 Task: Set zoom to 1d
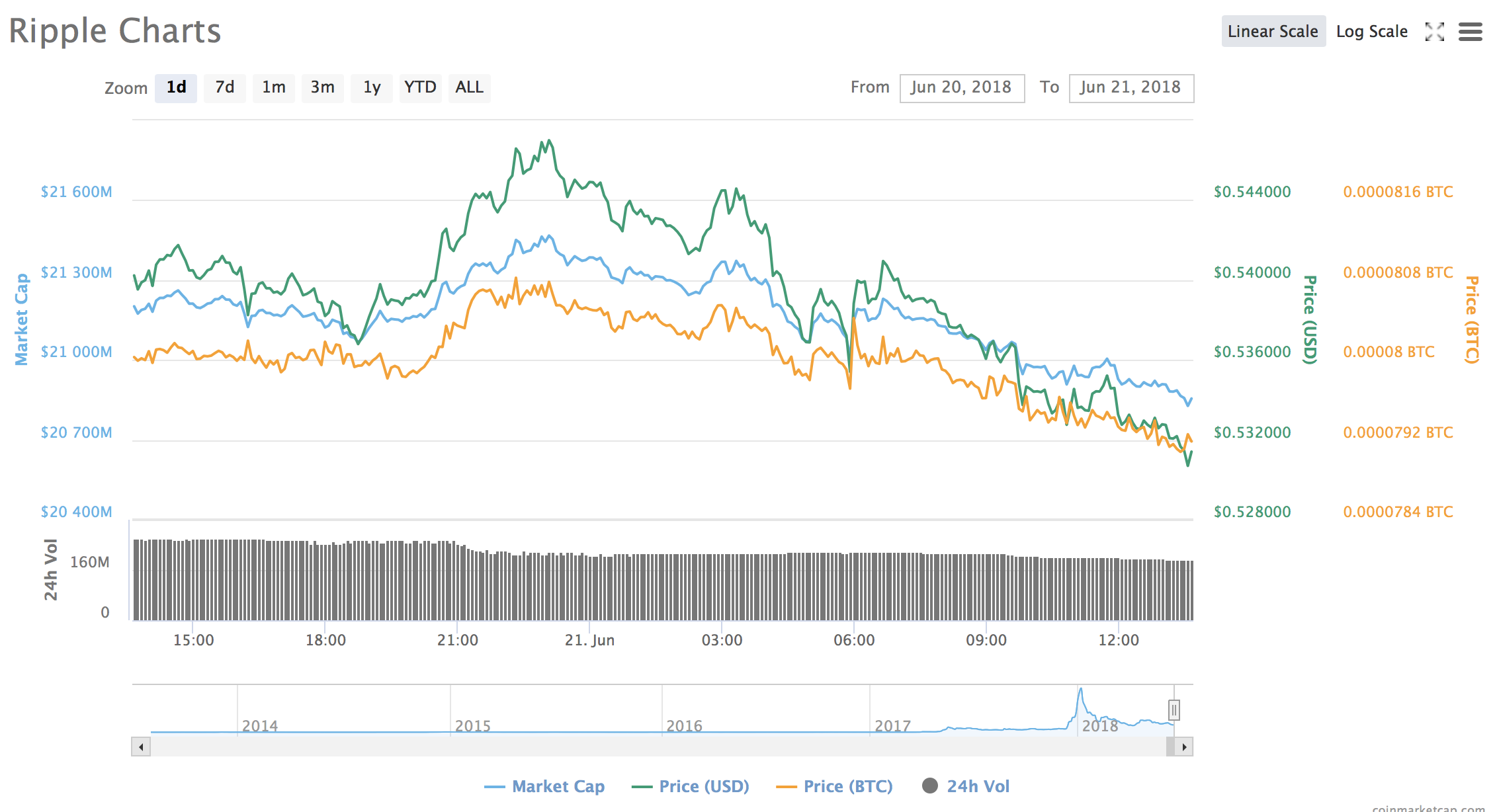pyautogui.click(x=176, y=87)
